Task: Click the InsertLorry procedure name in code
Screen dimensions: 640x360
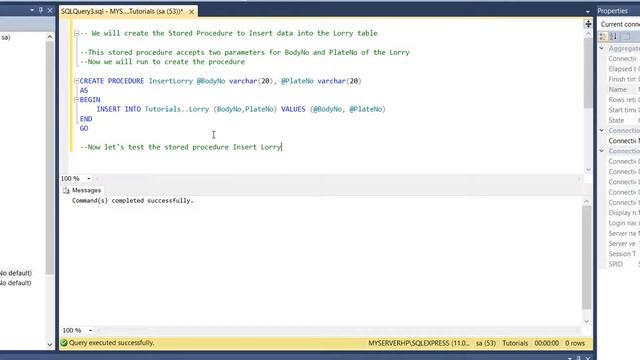Action: 171,81
